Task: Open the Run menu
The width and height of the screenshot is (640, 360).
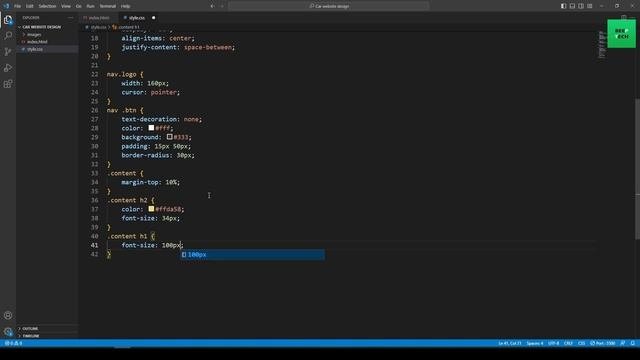Action: point(91,6)
